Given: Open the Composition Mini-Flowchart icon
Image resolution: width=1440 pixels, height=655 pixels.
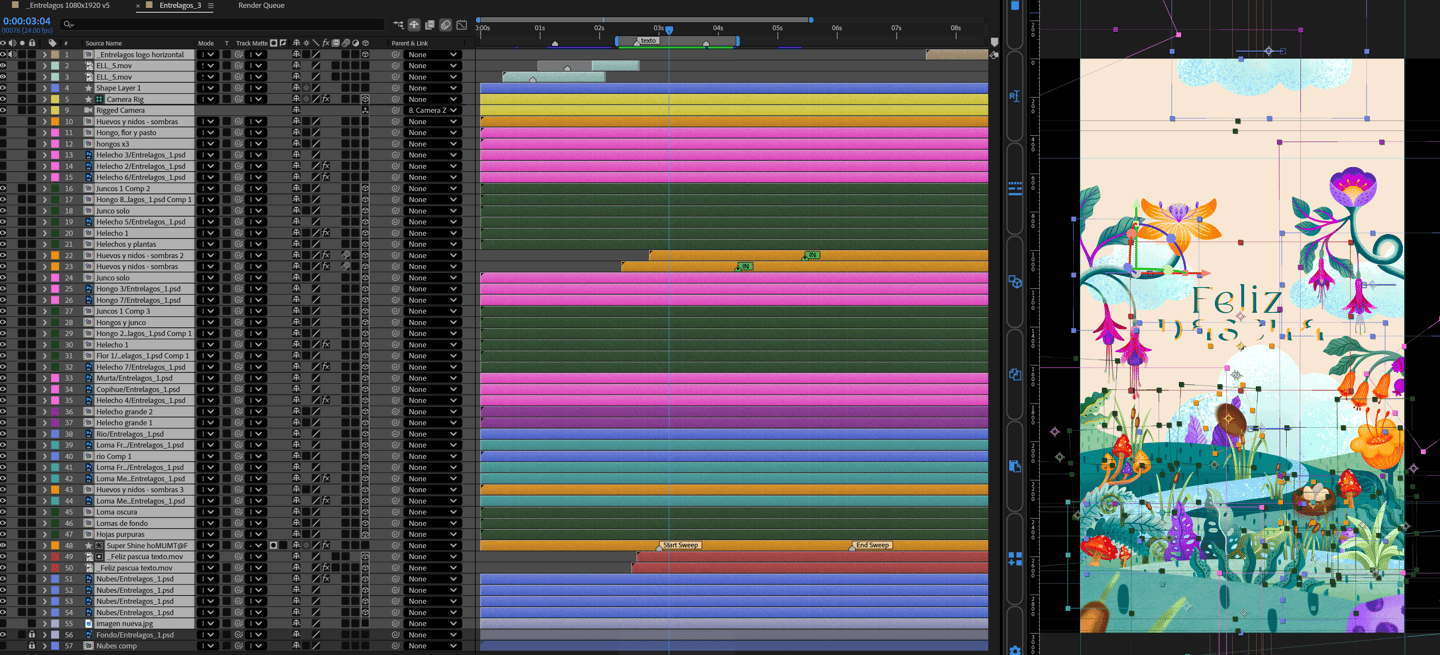Looking at the screenshot, I should pos(398,24).
